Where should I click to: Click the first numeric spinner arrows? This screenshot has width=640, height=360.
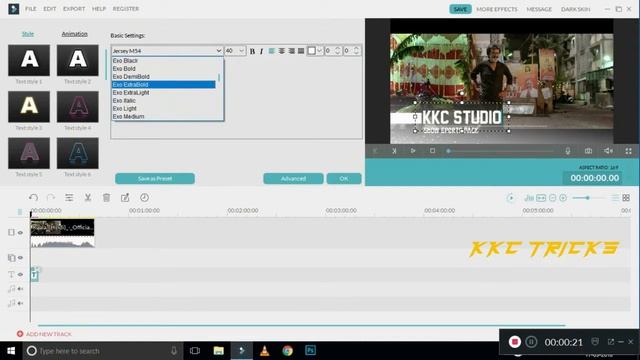pyautogui.click(x=338, y=51)
